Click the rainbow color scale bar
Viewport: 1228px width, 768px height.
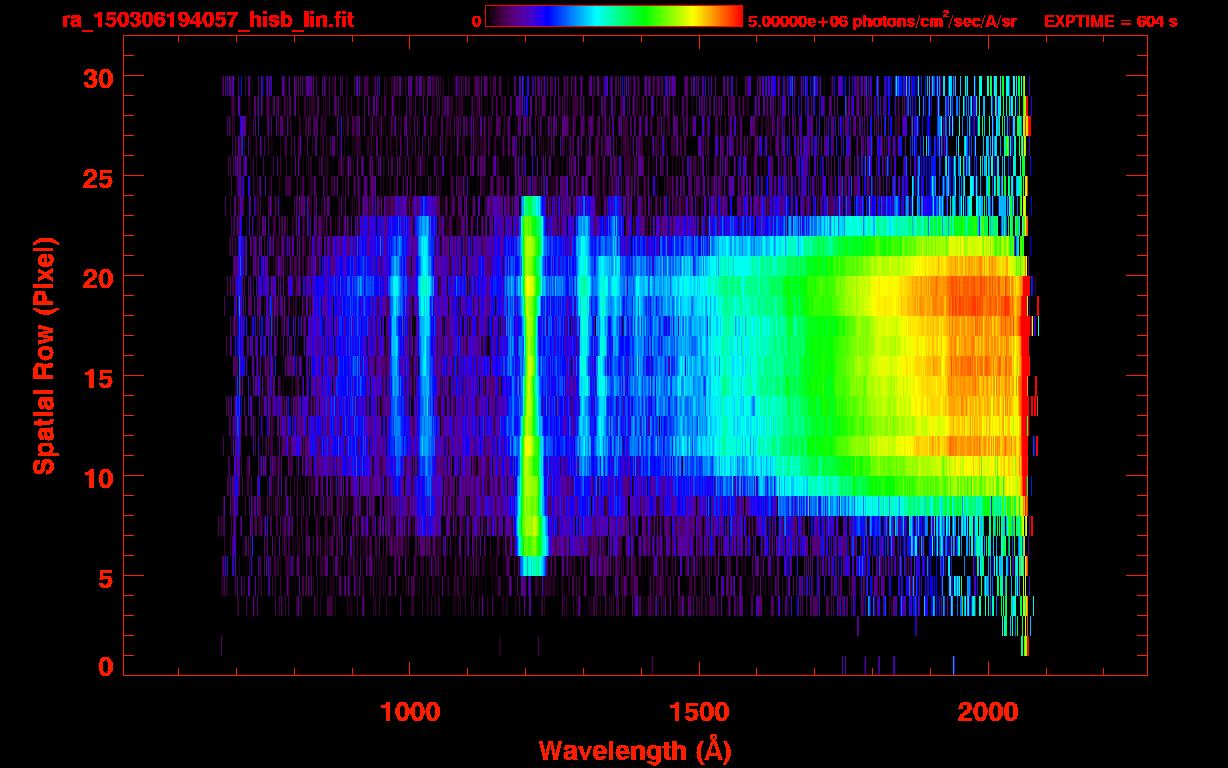pyautogui.click(x=614, y=17)
